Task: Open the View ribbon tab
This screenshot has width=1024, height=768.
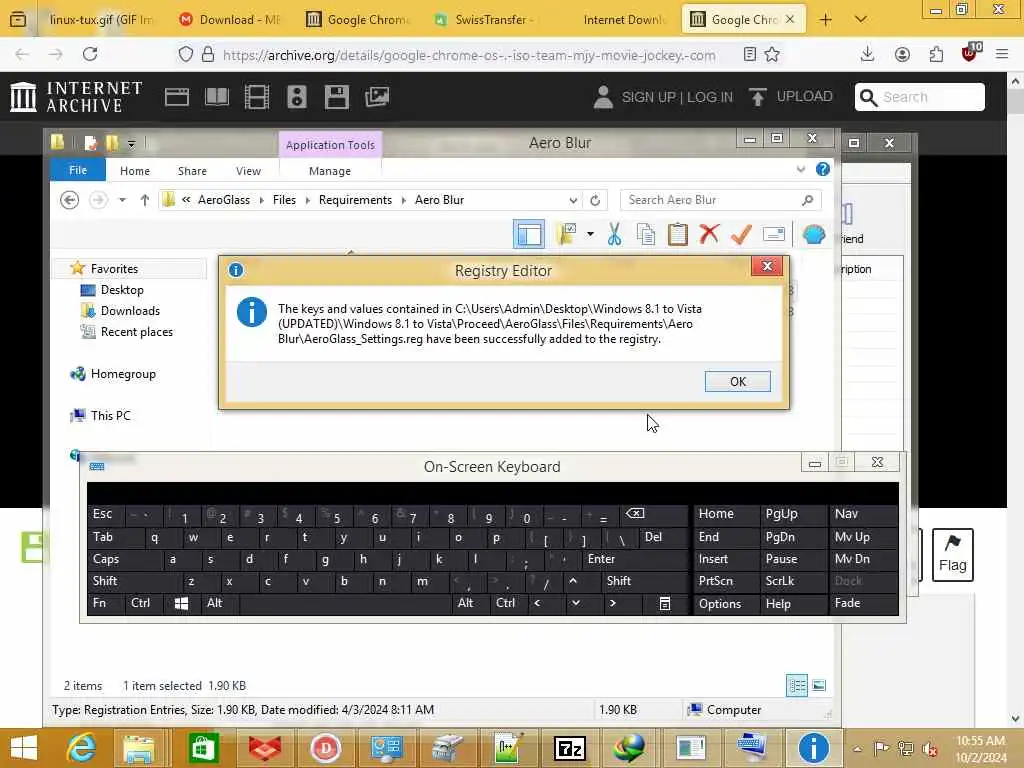Action: tap(248, 170)
